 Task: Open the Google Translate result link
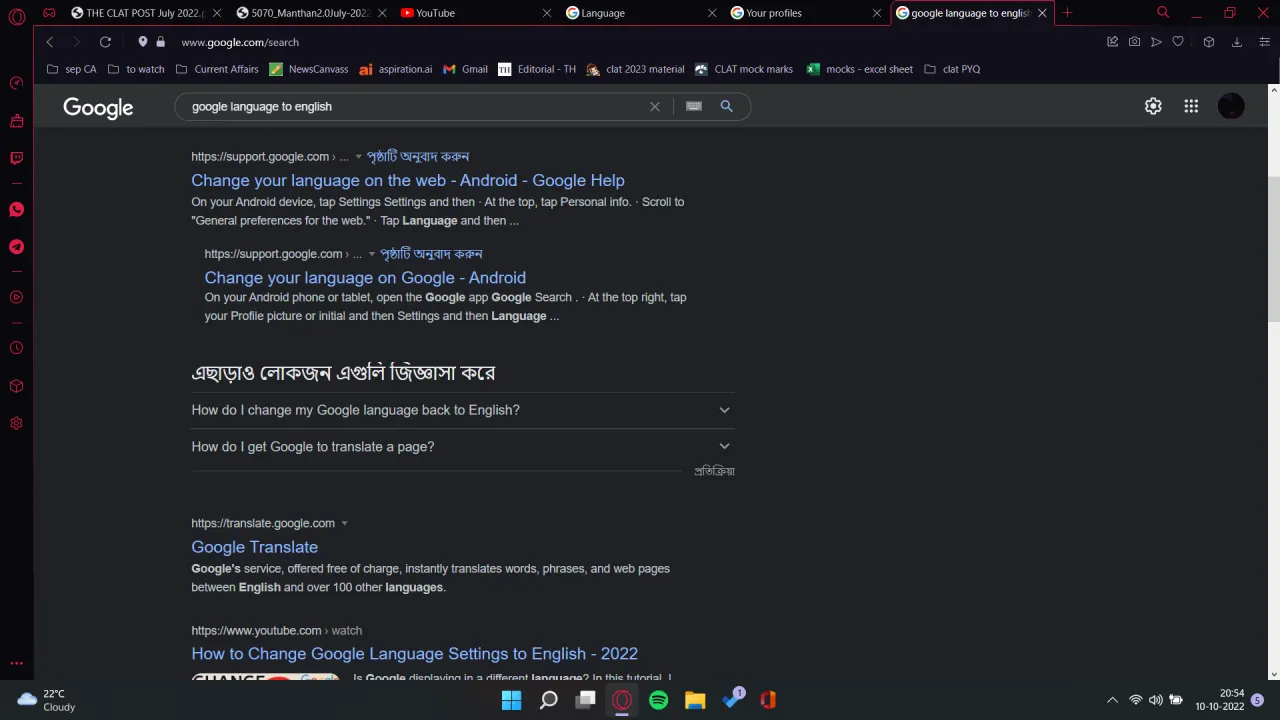[254, 547]
